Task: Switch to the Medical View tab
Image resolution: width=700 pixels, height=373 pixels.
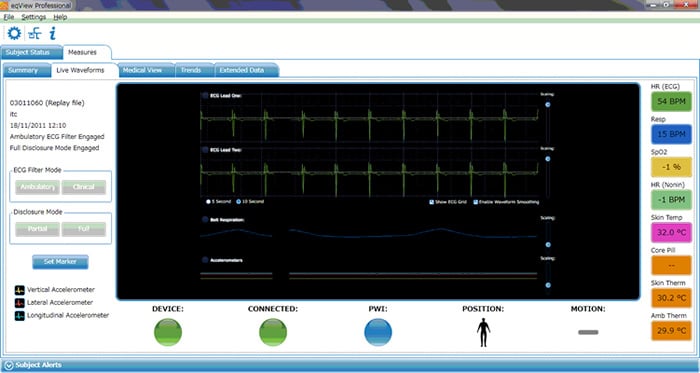Action: (x=142, y=70)
